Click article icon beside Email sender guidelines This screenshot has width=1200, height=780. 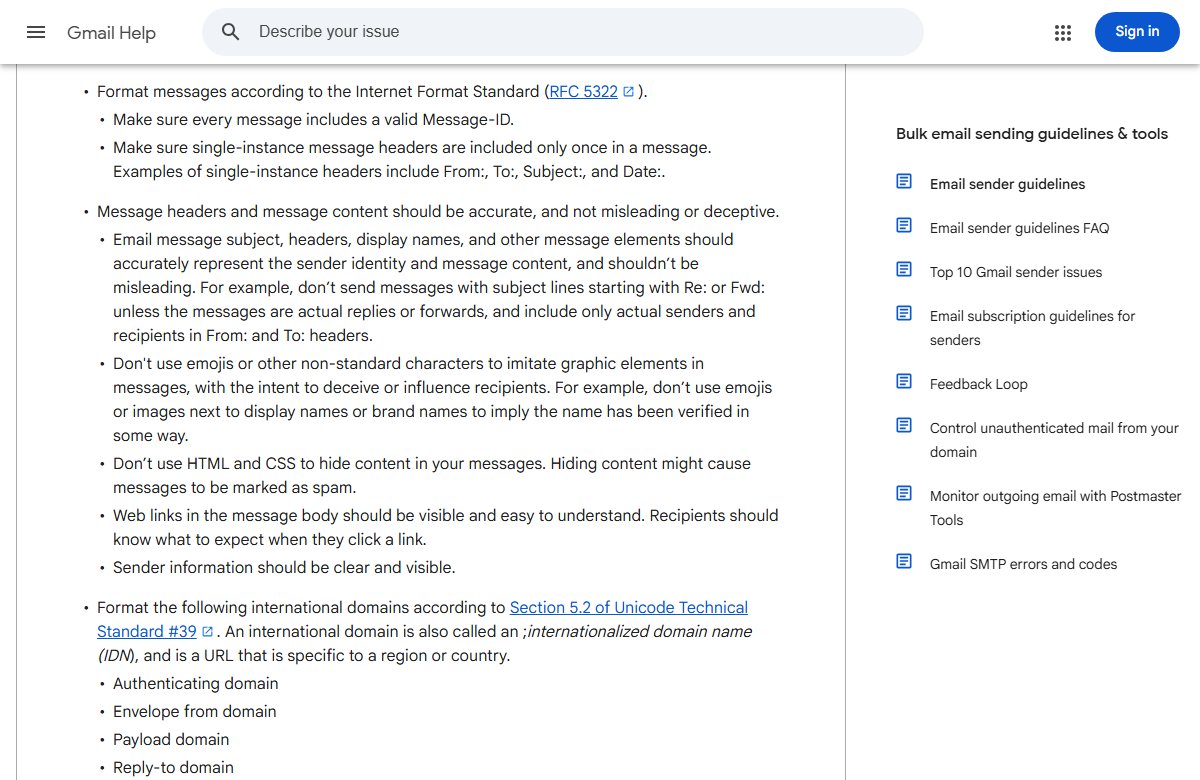coord(904,181)
